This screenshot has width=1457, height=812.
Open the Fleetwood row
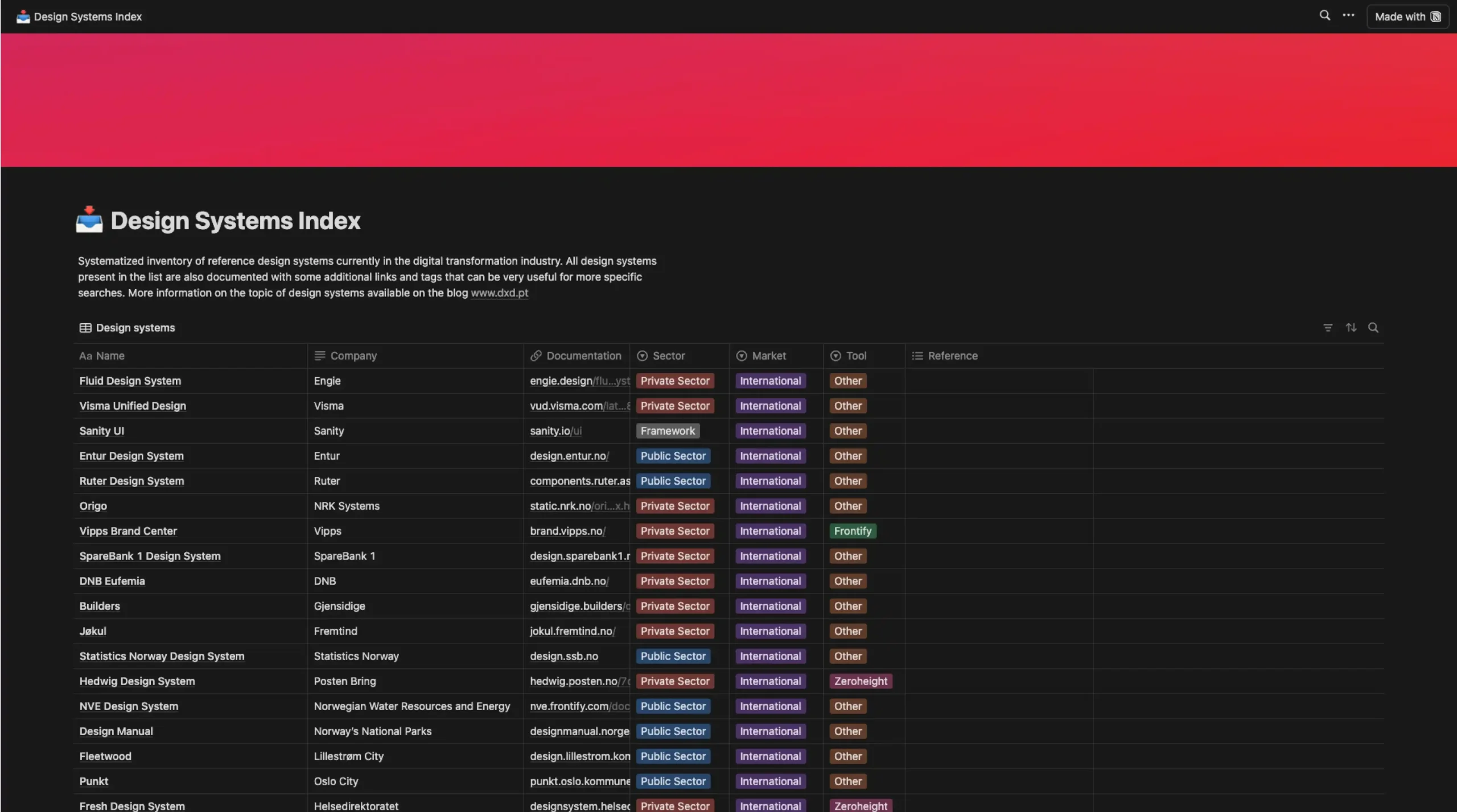click(105, 756)
